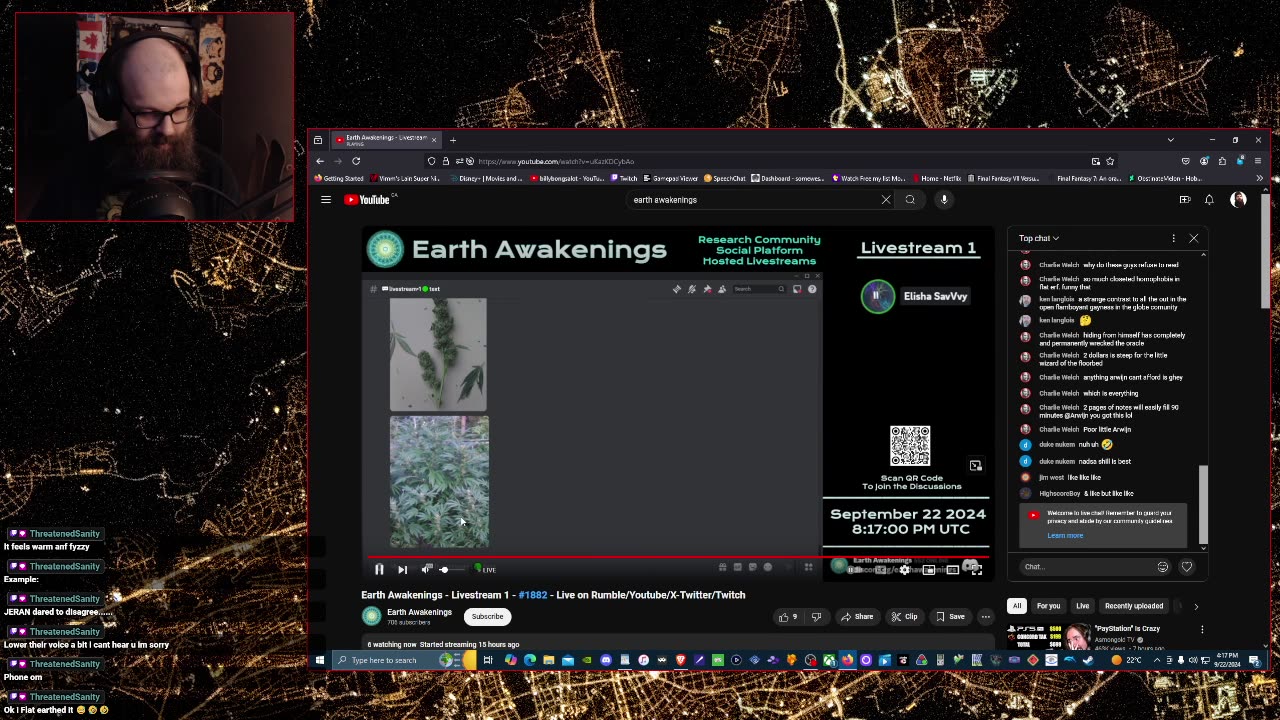The image size is (1280, 720).
Task: Select the For you filter chip
Action: pos(1048,606)
